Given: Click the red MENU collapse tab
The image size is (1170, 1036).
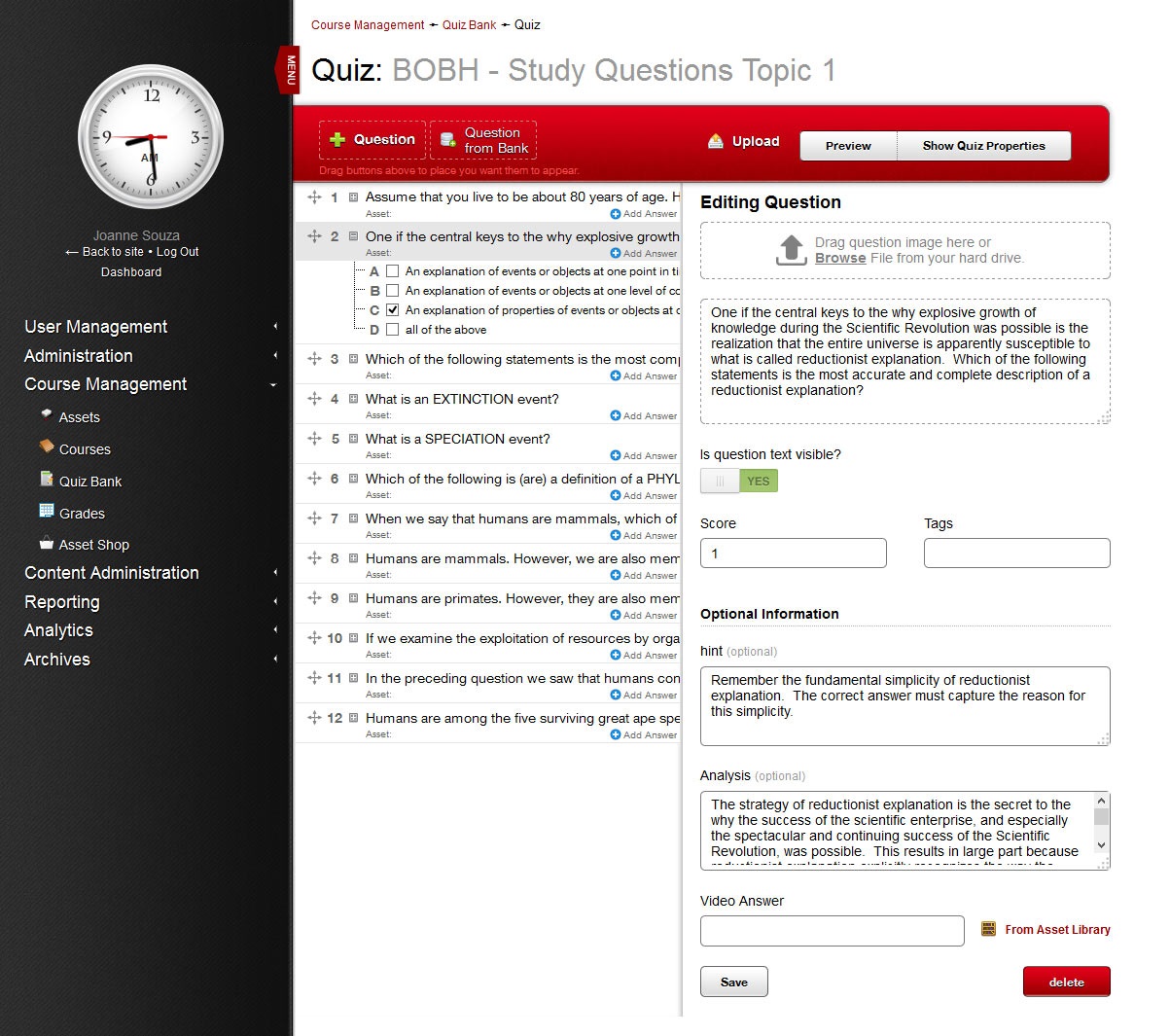Looking at the screenshot, I should 289,70.
